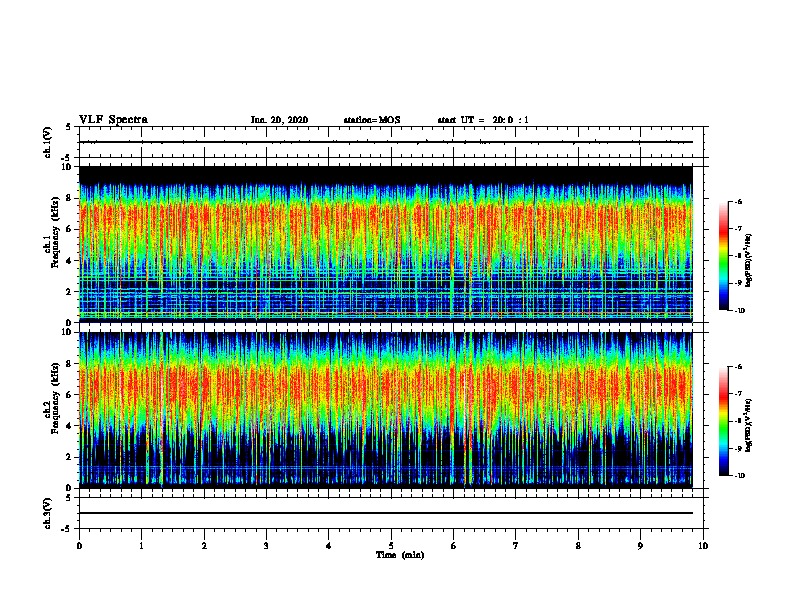792x612 pixels.
Task: Click the "4" kHz tick label on ch.2 axis
Action: coord(70,426)
